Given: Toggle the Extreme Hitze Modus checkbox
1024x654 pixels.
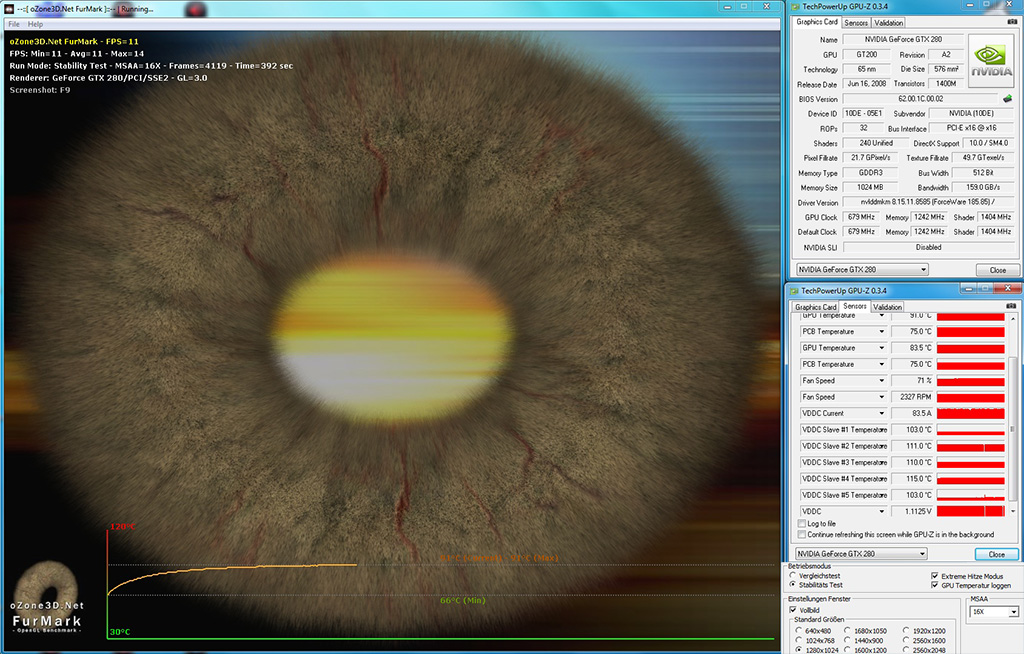Looking at the screenshot, I should point(935,576).
